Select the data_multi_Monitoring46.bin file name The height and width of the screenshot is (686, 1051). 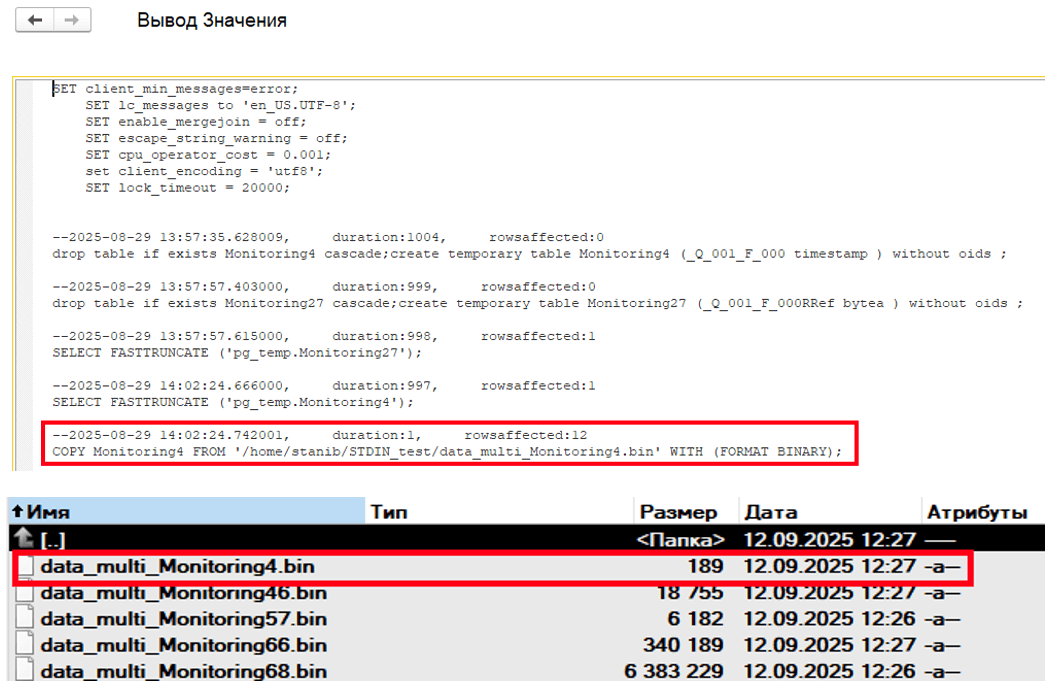coord(184,593)
